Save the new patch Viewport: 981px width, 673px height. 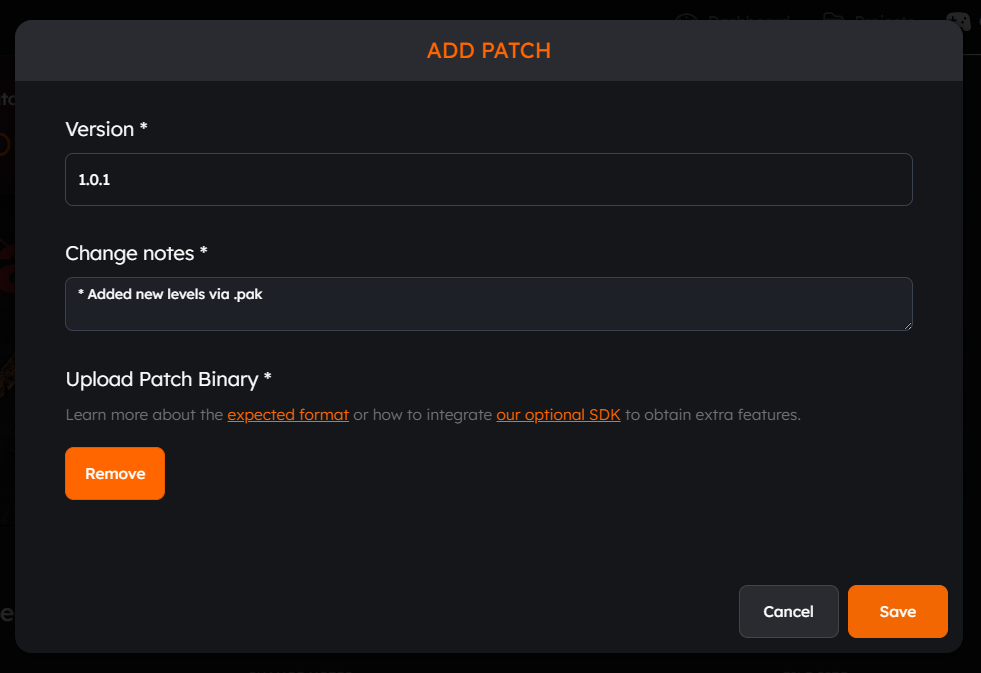coord(897,612)
